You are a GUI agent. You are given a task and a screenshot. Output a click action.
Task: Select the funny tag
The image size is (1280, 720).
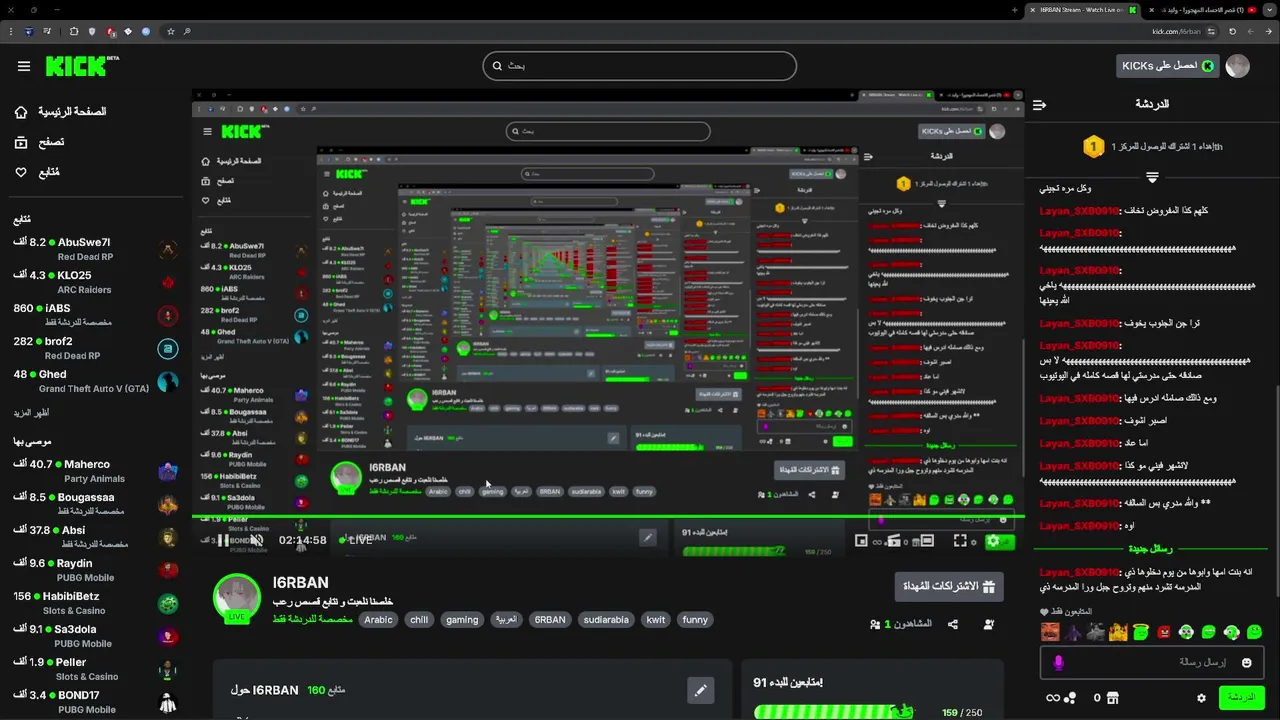point(695,620)
